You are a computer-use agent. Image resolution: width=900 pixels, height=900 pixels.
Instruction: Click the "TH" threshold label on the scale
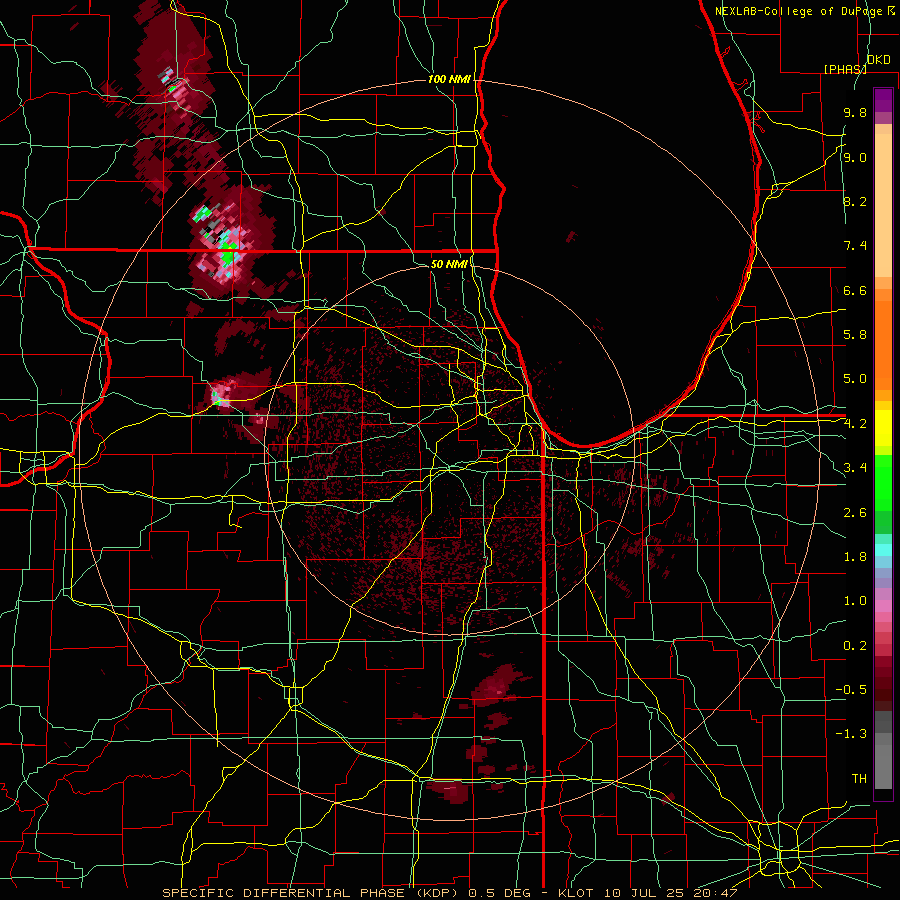click(859, 779)
